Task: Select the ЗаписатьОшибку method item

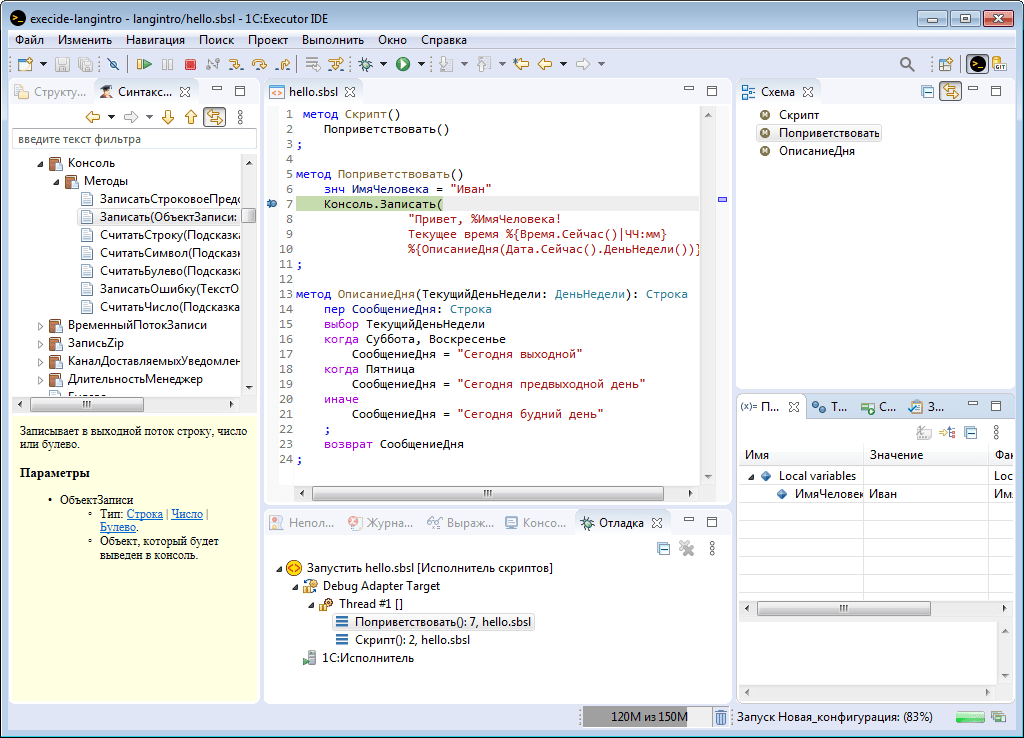Action: (x=161, y=289)
